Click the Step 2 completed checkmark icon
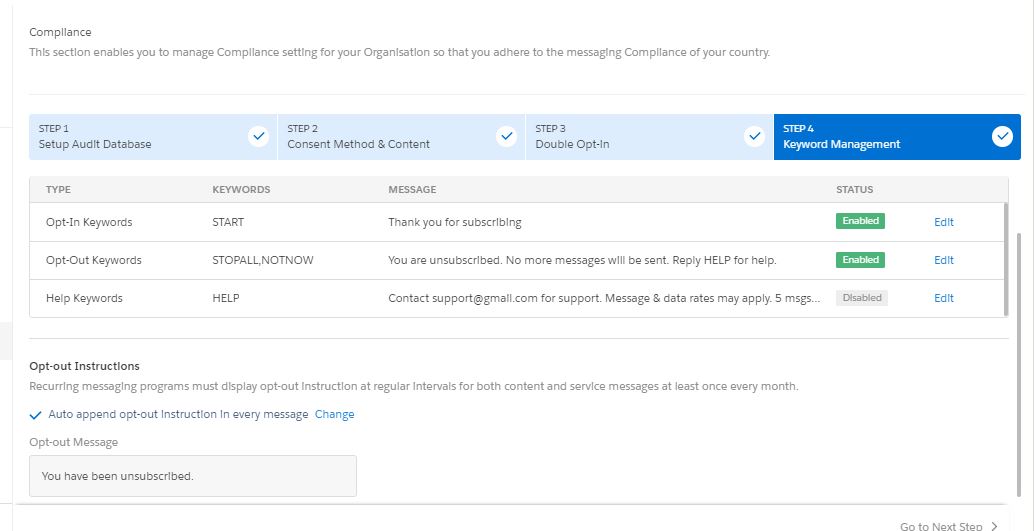This screenshot has height=531, width=1034. pos(506,137)
